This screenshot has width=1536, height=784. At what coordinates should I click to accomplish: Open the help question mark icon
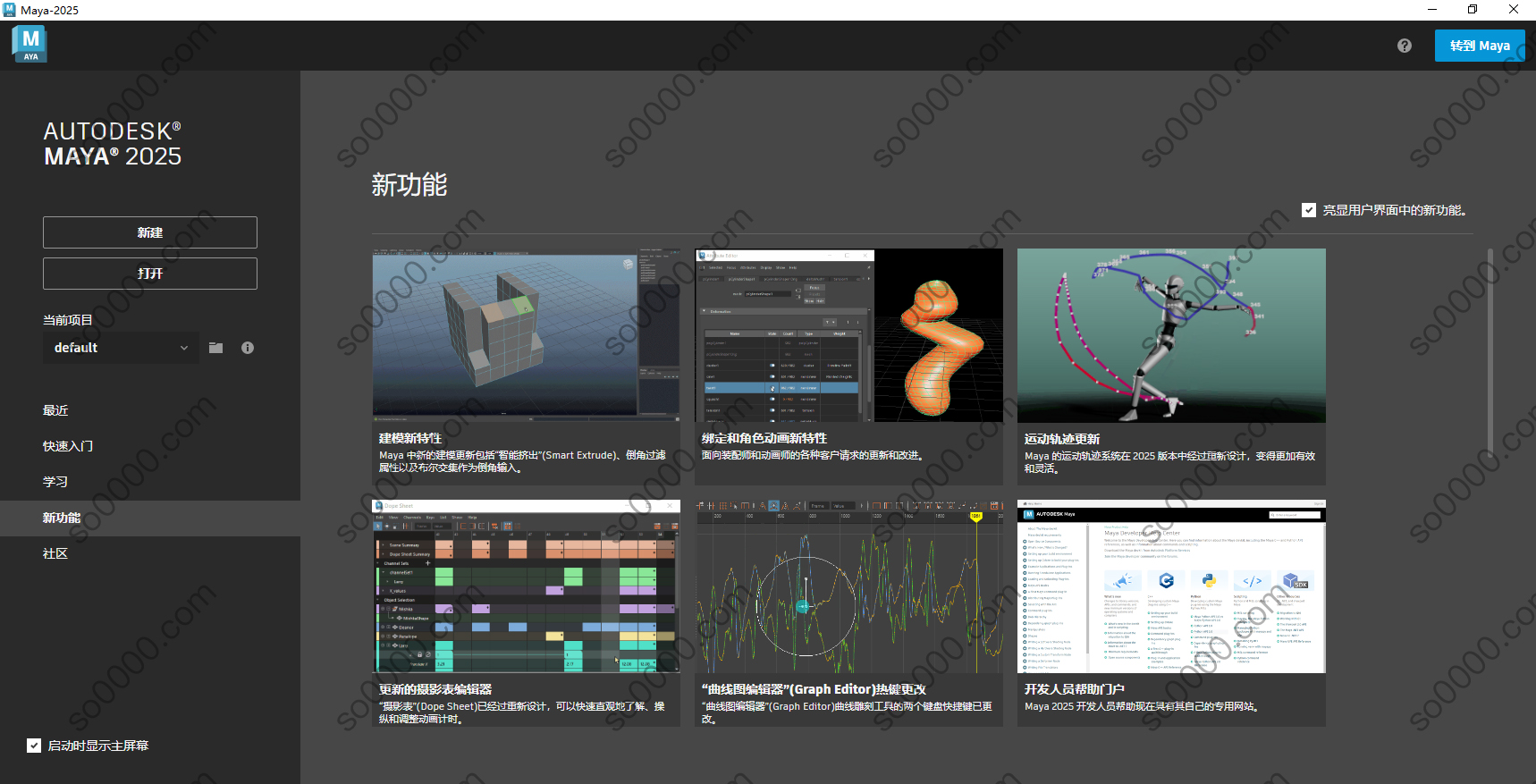click(x=1405, y=46)
